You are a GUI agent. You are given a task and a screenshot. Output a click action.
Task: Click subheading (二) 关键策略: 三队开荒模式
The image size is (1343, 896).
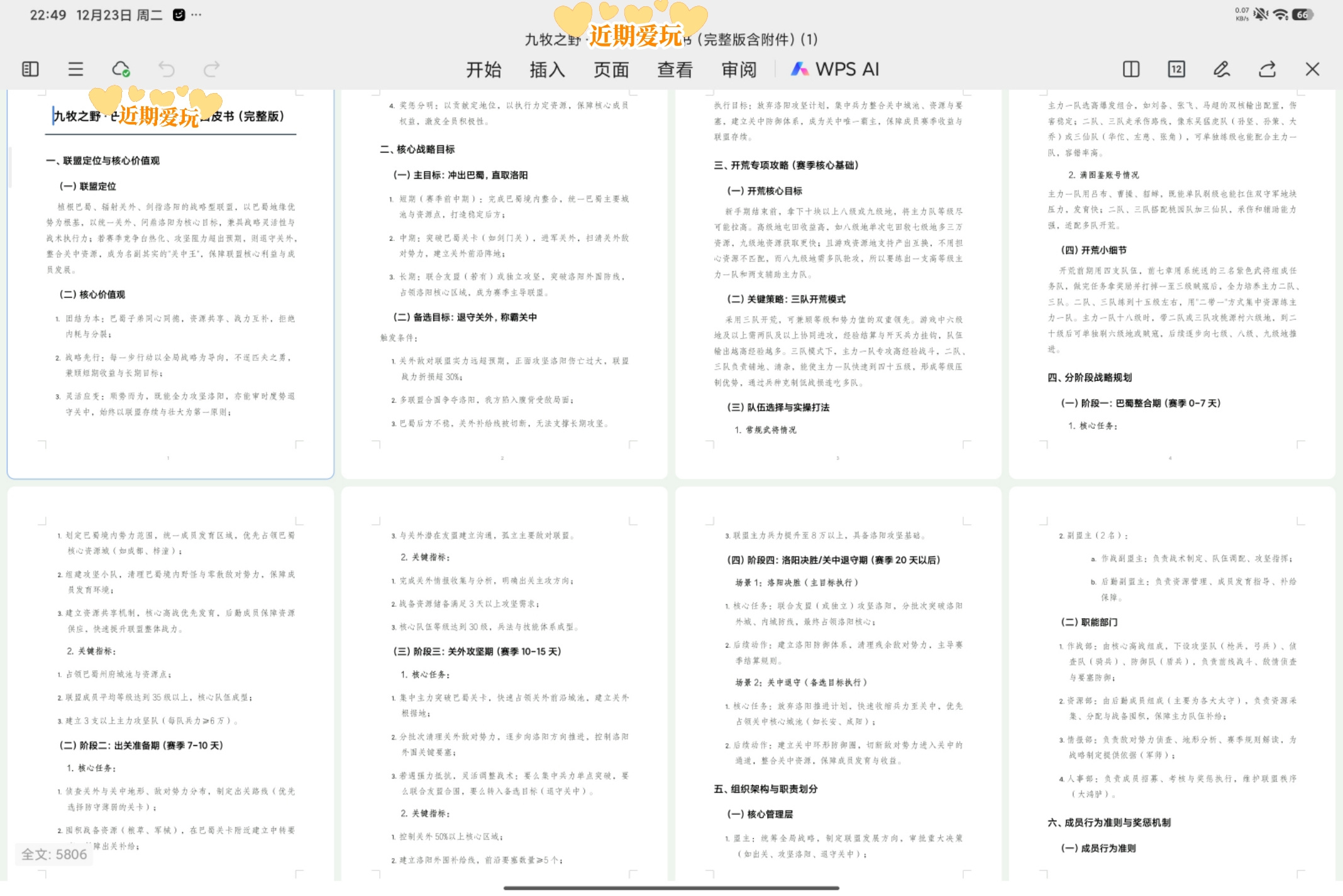point(786,299)
